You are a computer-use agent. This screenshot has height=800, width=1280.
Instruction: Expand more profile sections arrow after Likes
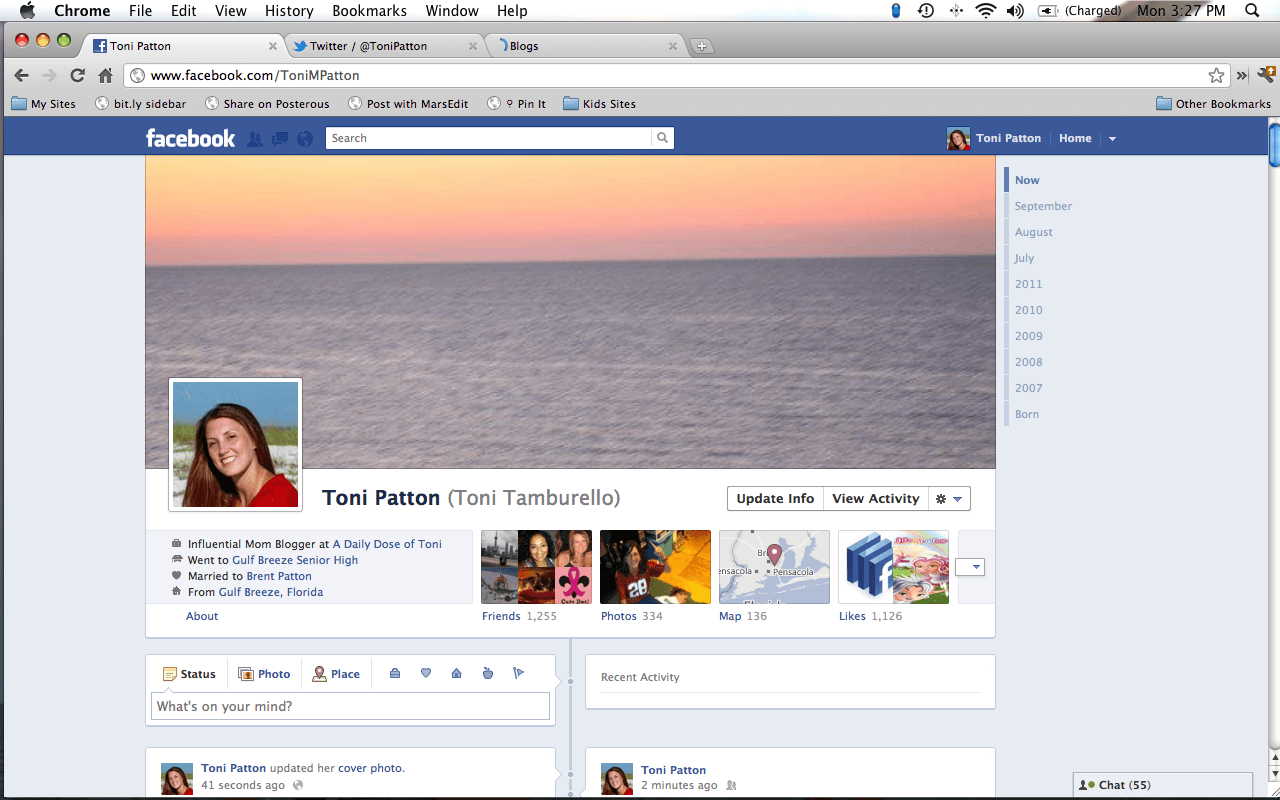[x=970, y=567]
